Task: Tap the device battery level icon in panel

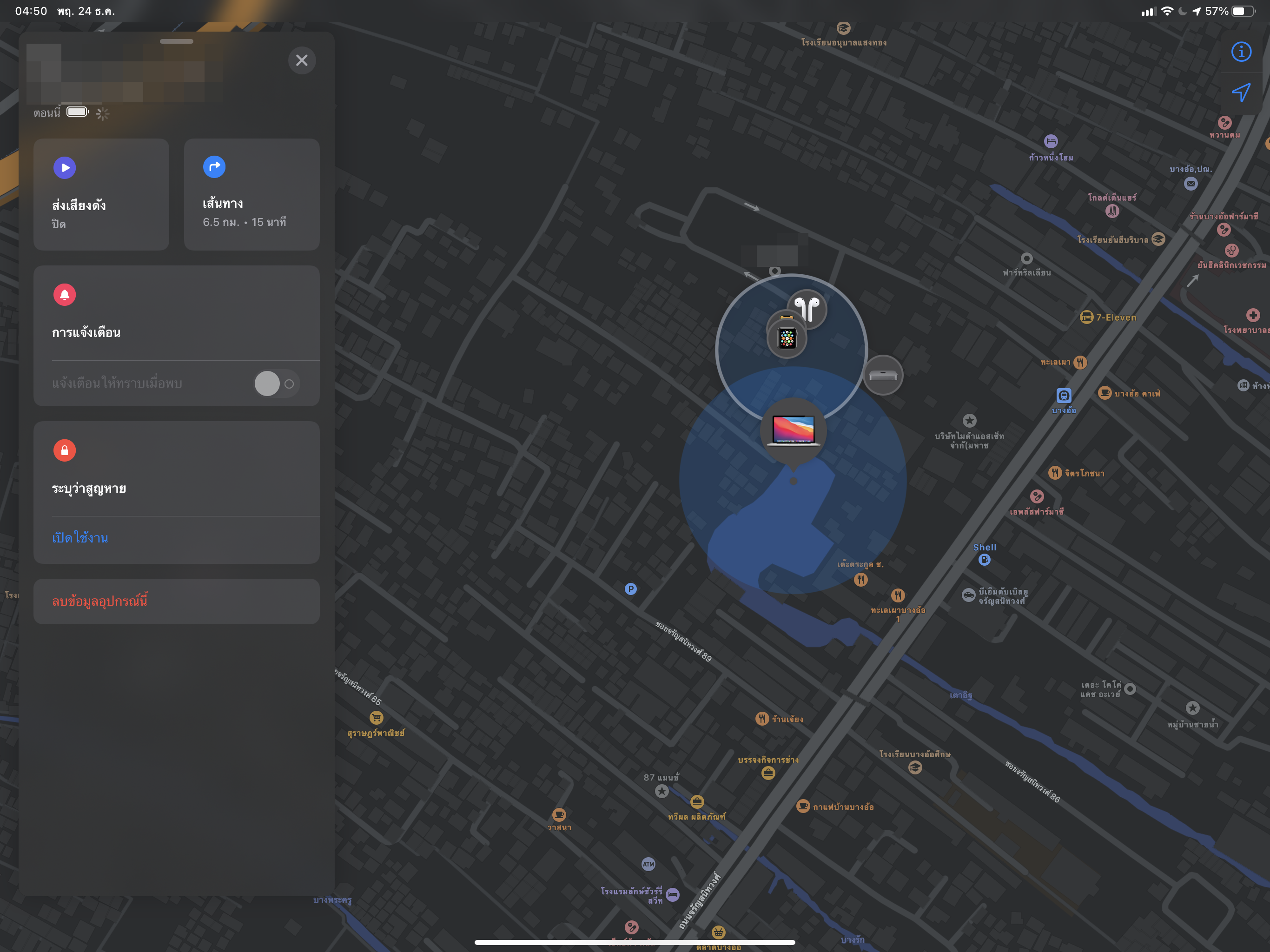Action: point(78,112)
